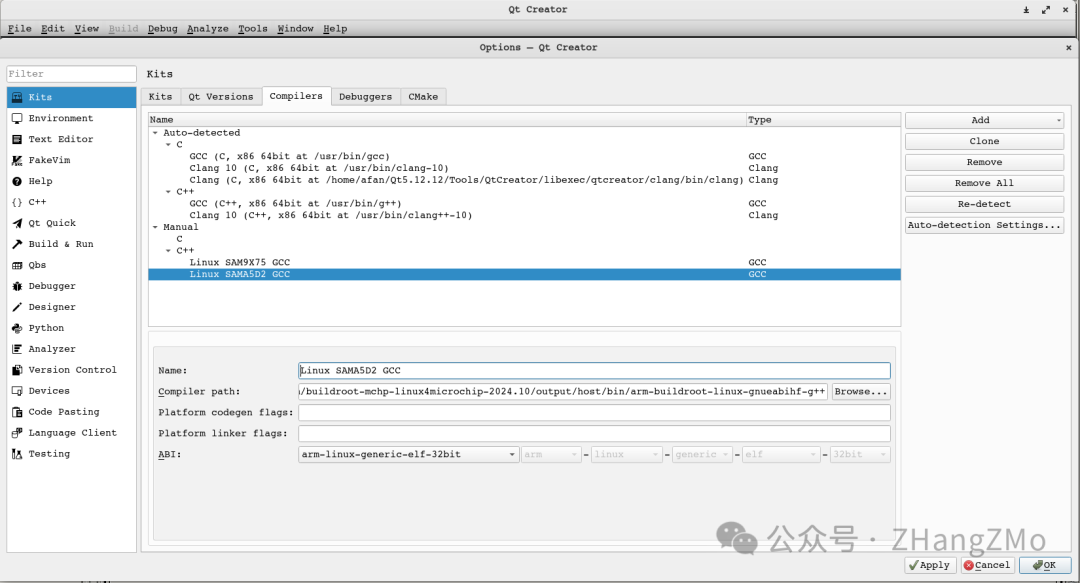Collapse the C group under Auto-detected
Screen dimensions: 1080x583
click(168, 145)
